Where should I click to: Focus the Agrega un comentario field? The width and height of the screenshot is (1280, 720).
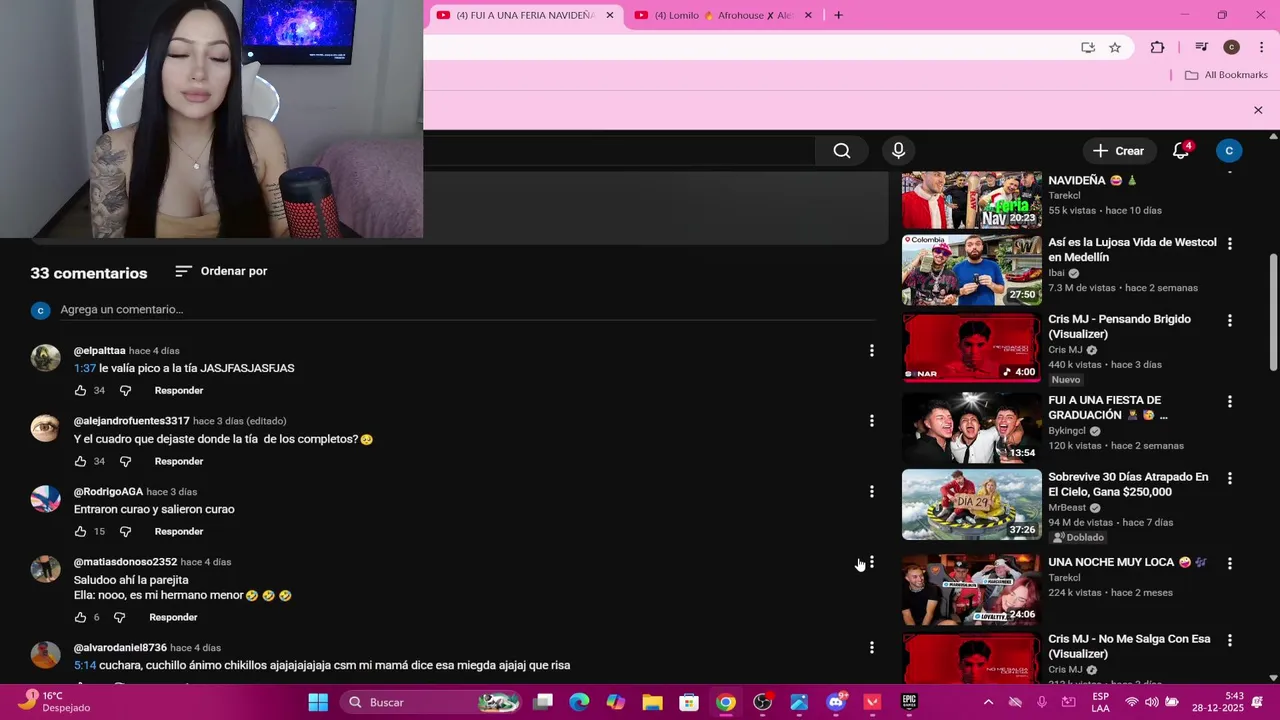(468, 310)
